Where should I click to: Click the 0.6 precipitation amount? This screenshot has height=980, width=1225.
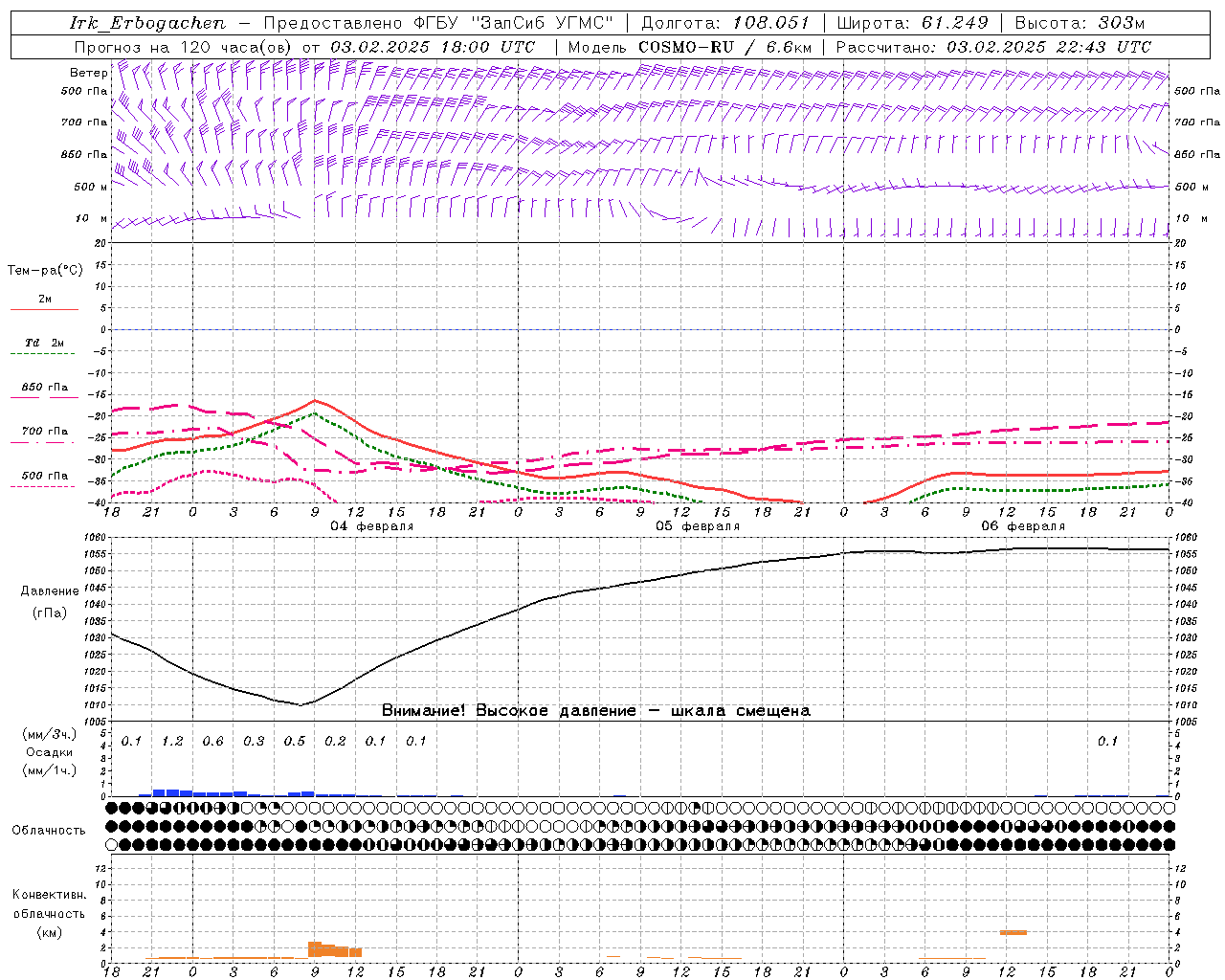212,741
